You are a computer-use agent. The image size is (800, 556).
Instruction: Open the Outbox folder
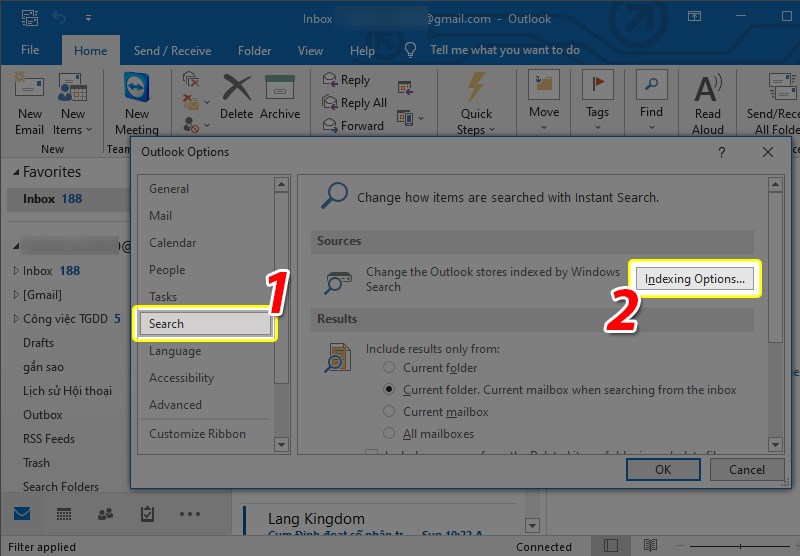point(43,415)
